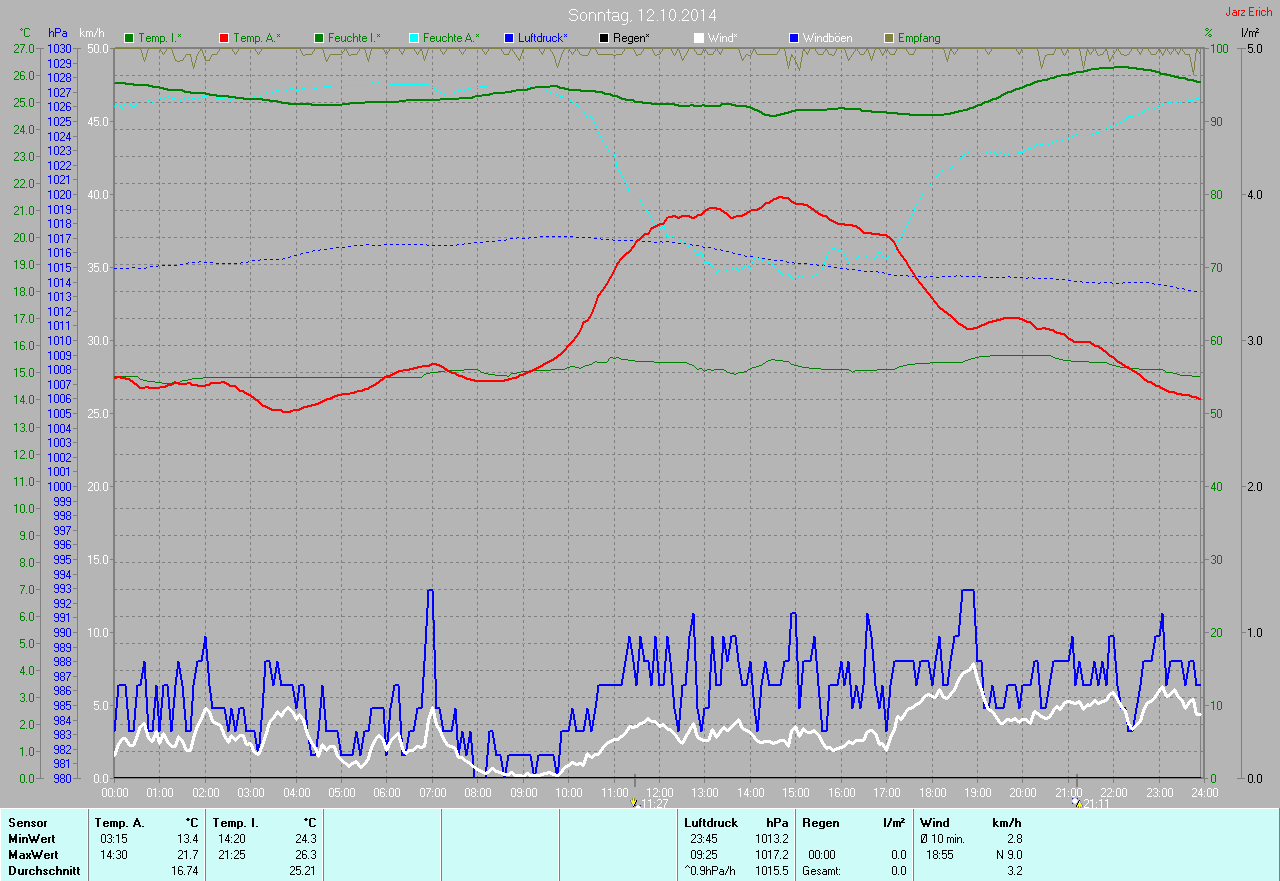Select the Feuchte I.* legend color square

[319, 38]
